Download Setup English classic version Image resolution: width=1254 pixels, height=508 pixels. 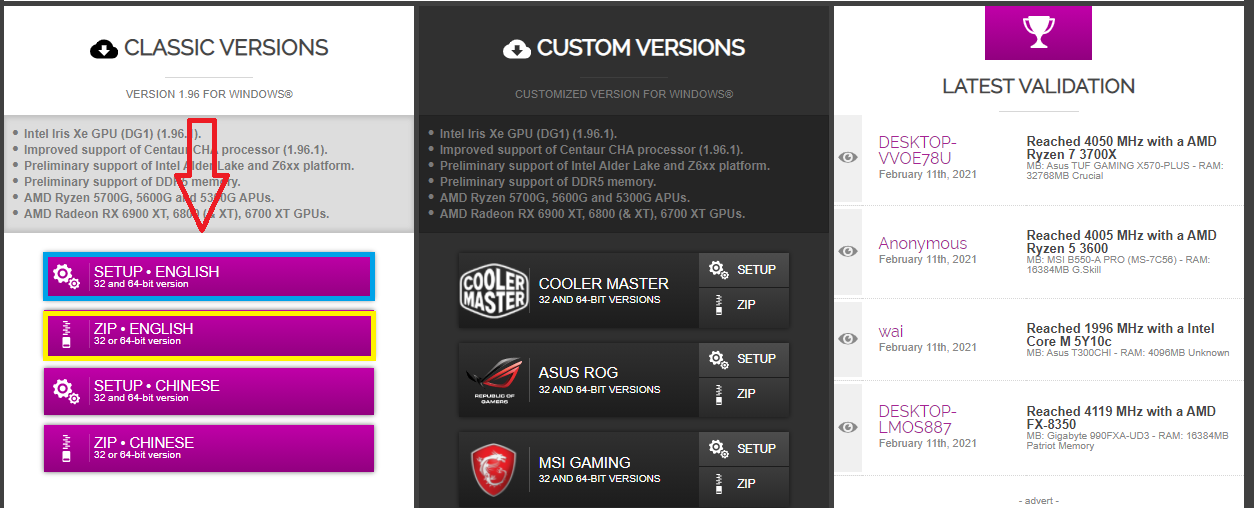pyautogui.click(x=209, y=277)
